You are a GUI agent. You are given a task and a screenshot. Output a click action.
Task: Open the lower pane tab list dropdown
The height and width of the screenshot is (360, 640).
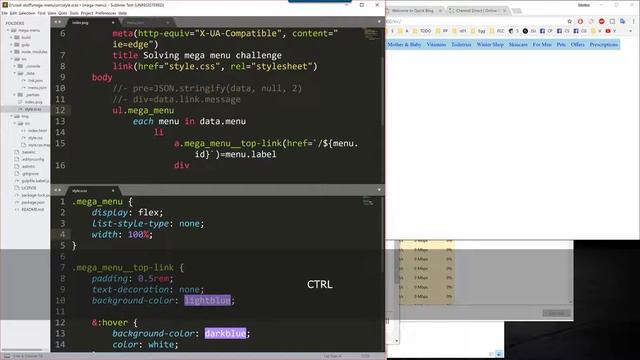379,190
